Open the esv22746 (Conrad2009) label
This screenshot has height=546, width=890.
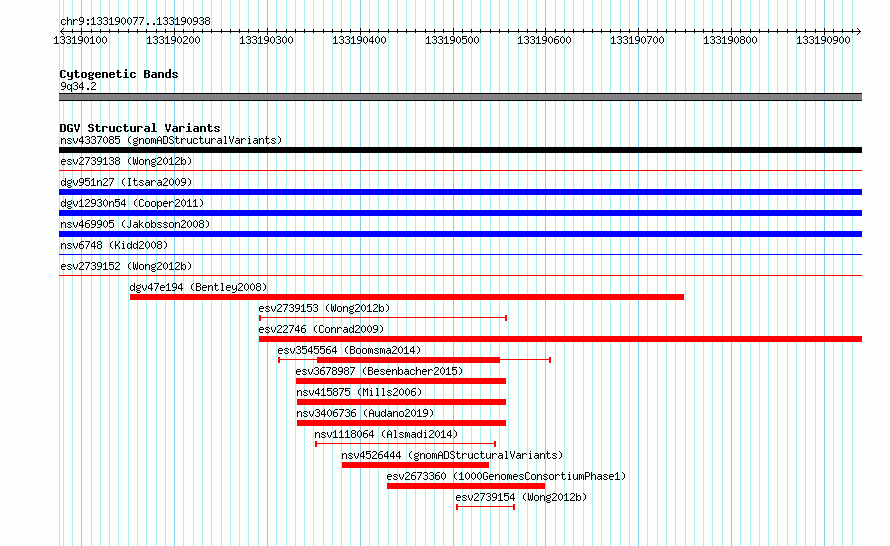coord(321,329)
